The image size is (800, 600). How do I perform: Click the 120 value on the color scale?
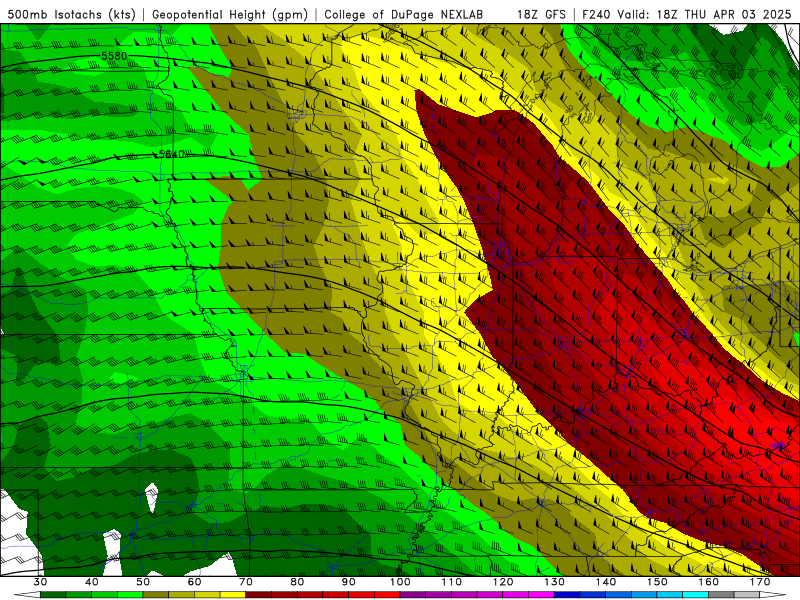tap(503, 582)
